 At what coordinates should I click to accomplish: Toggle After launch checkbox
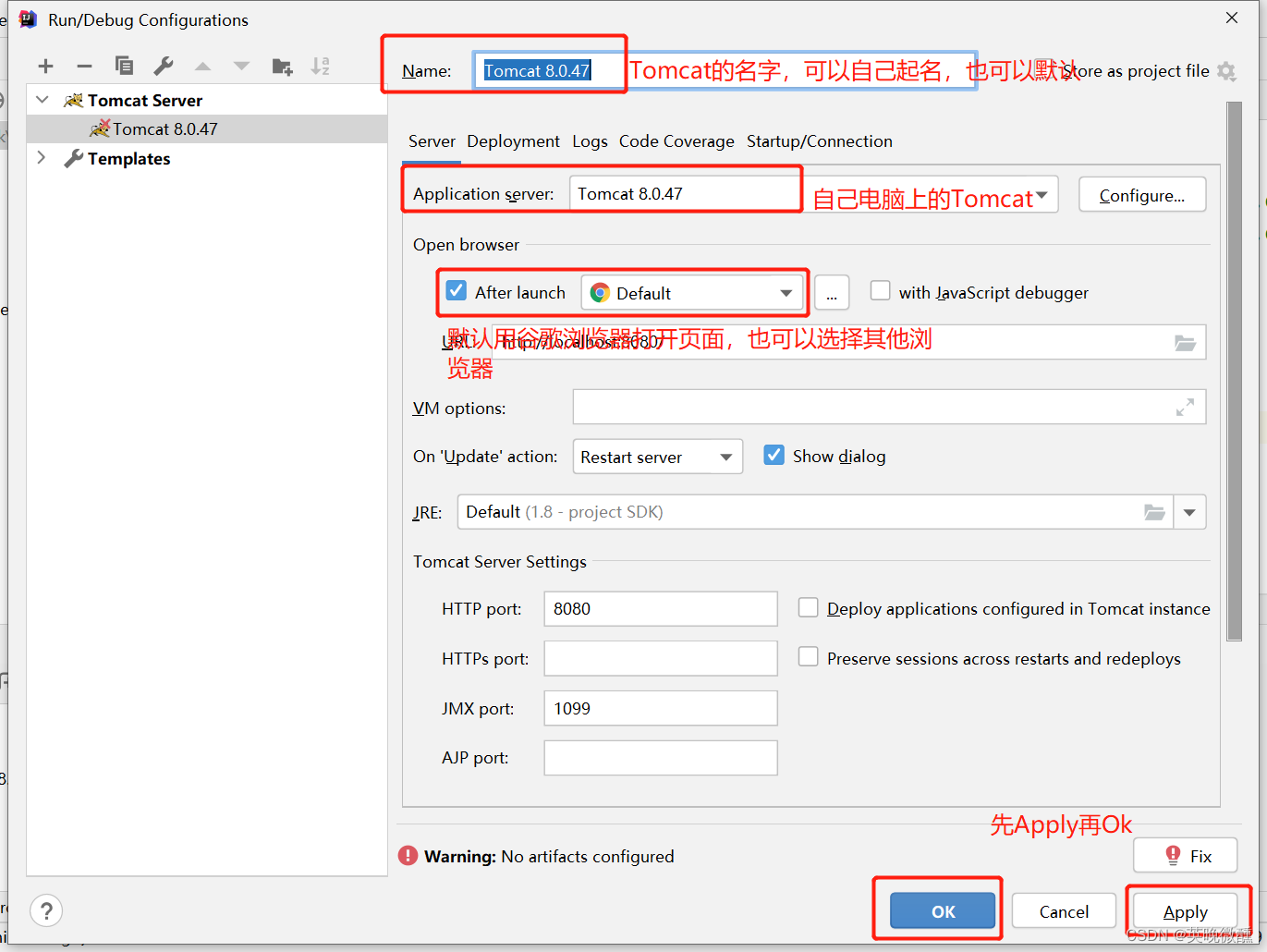[456, 291]
